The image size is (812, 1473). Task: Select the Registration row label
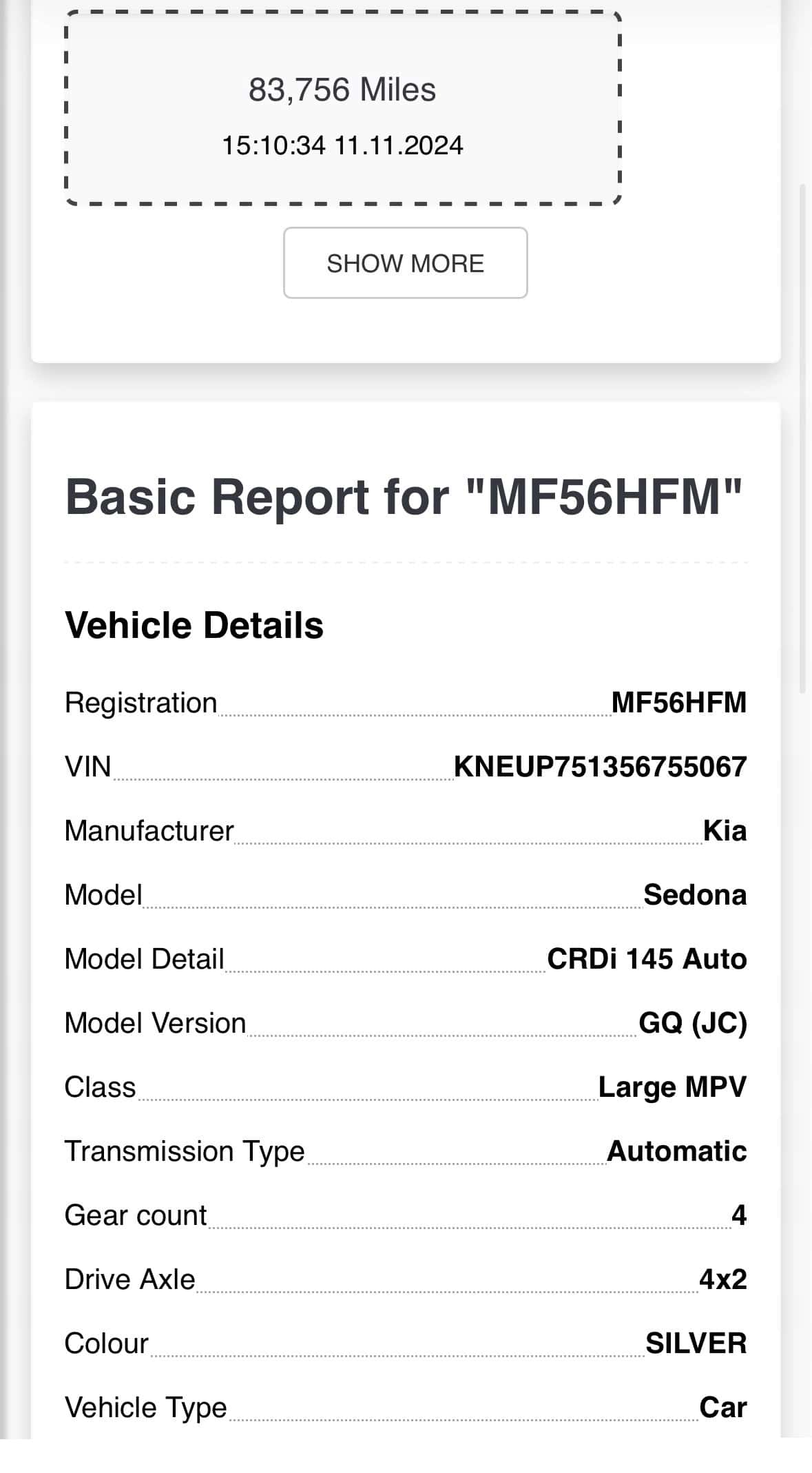point(141,703)
